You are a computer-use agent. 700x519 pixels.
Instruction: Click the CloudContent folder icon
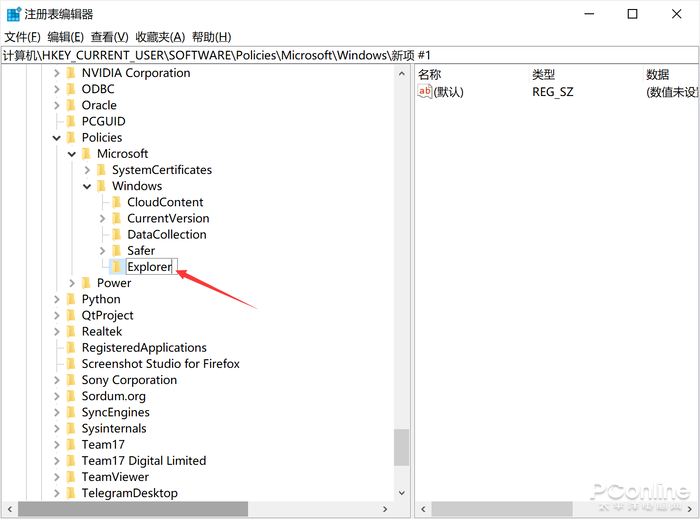[x=117, y=202]
